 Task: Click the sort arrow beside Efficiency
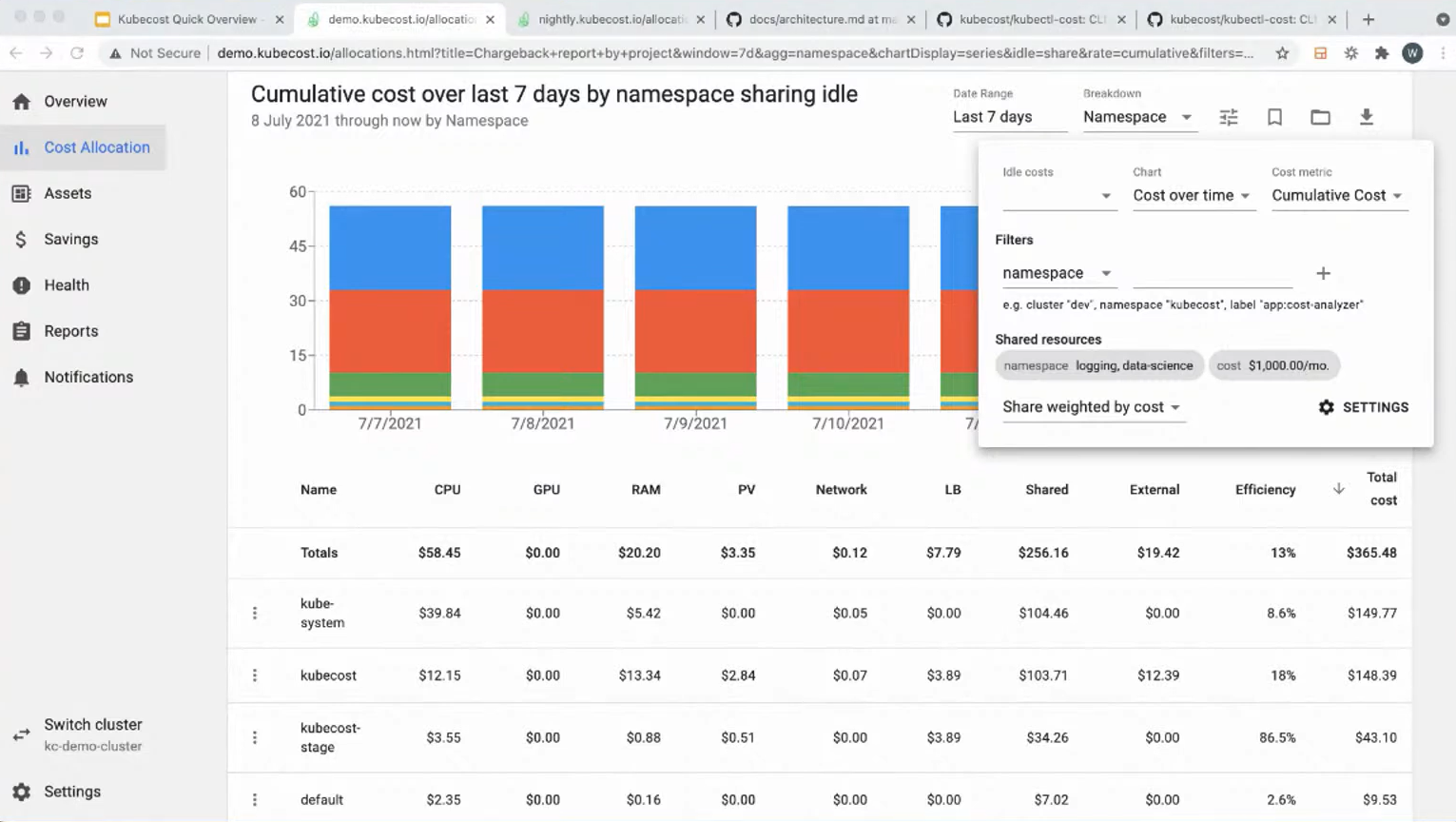pyautogui.click(x=1338, y=489)
